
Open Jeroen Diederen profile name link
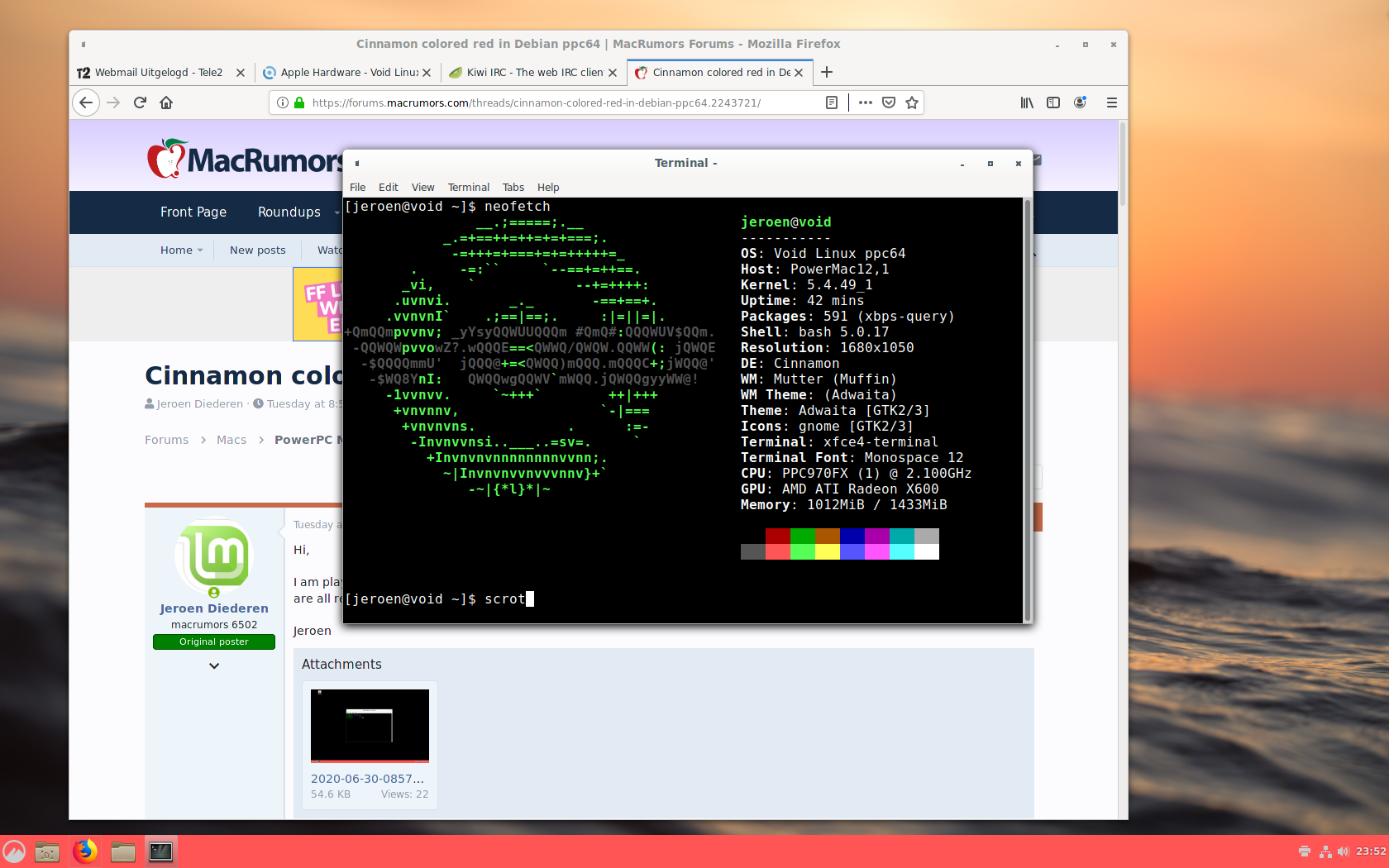214,608
